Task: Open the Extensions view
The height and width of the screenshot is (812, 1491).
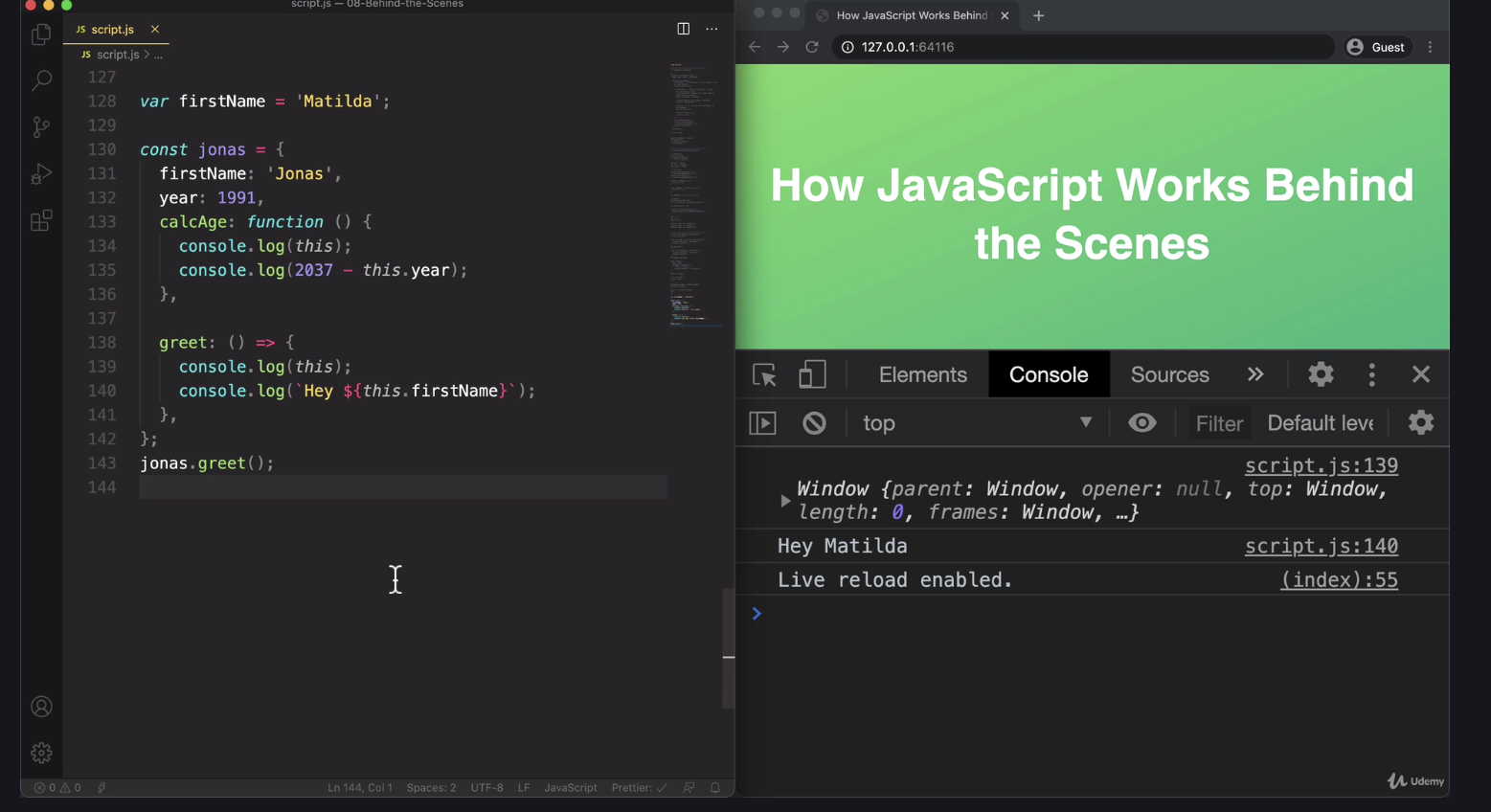Action: coord(41,221)
